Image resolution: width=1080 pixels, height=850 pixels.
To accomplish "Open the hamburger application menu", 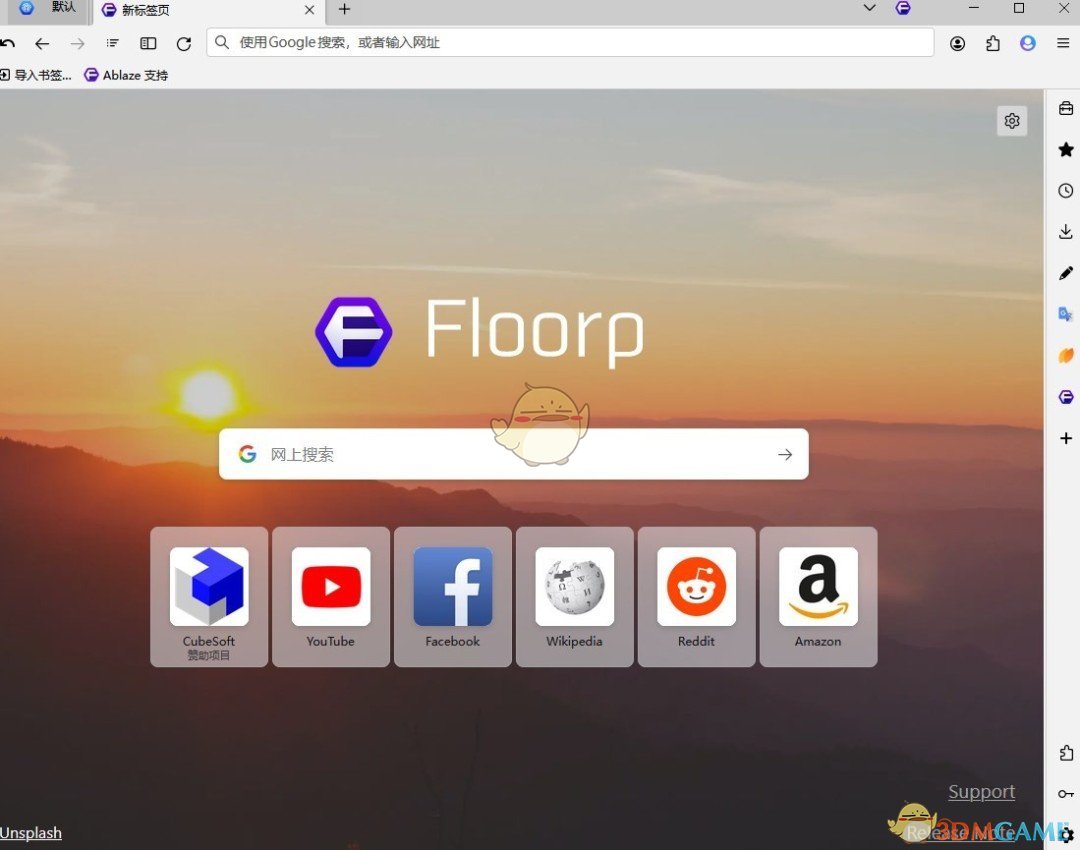I will (x=1063, y=43).
